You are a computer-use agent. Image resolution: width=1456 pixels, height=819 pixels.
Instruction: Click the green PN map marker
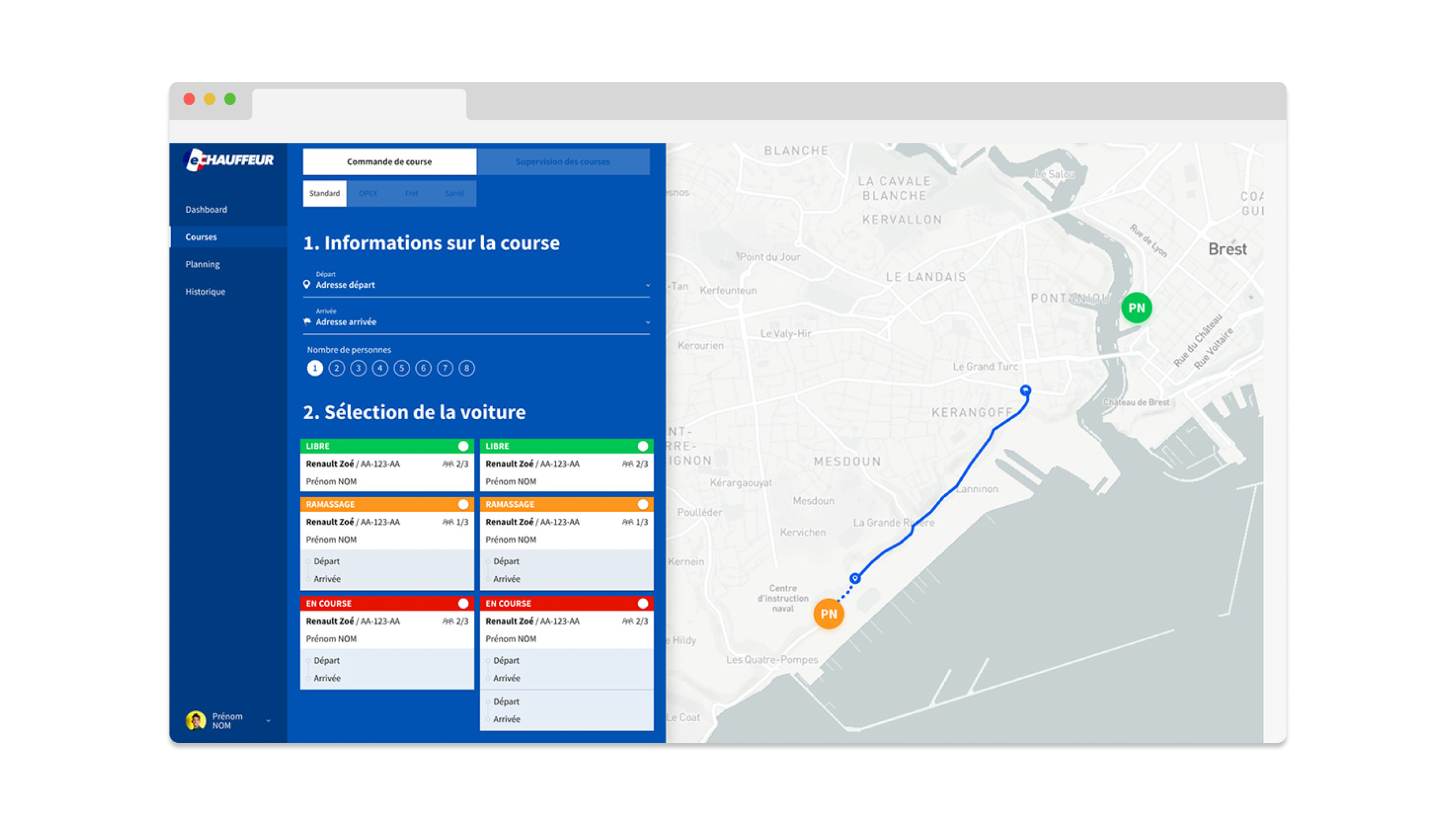[1136, 308]
